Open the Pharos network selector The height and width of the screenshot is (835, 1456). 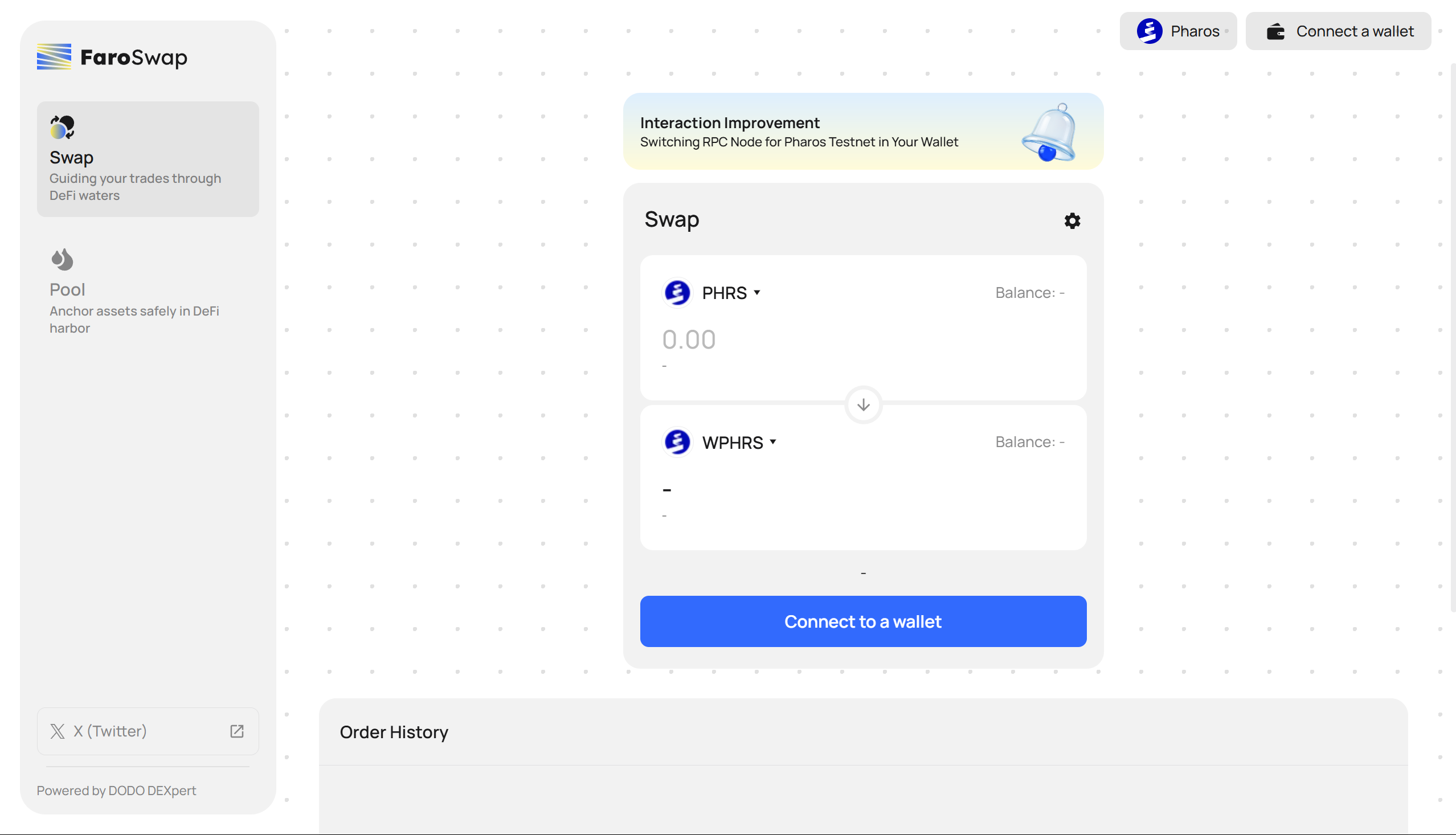click(x=1178, y=31)
